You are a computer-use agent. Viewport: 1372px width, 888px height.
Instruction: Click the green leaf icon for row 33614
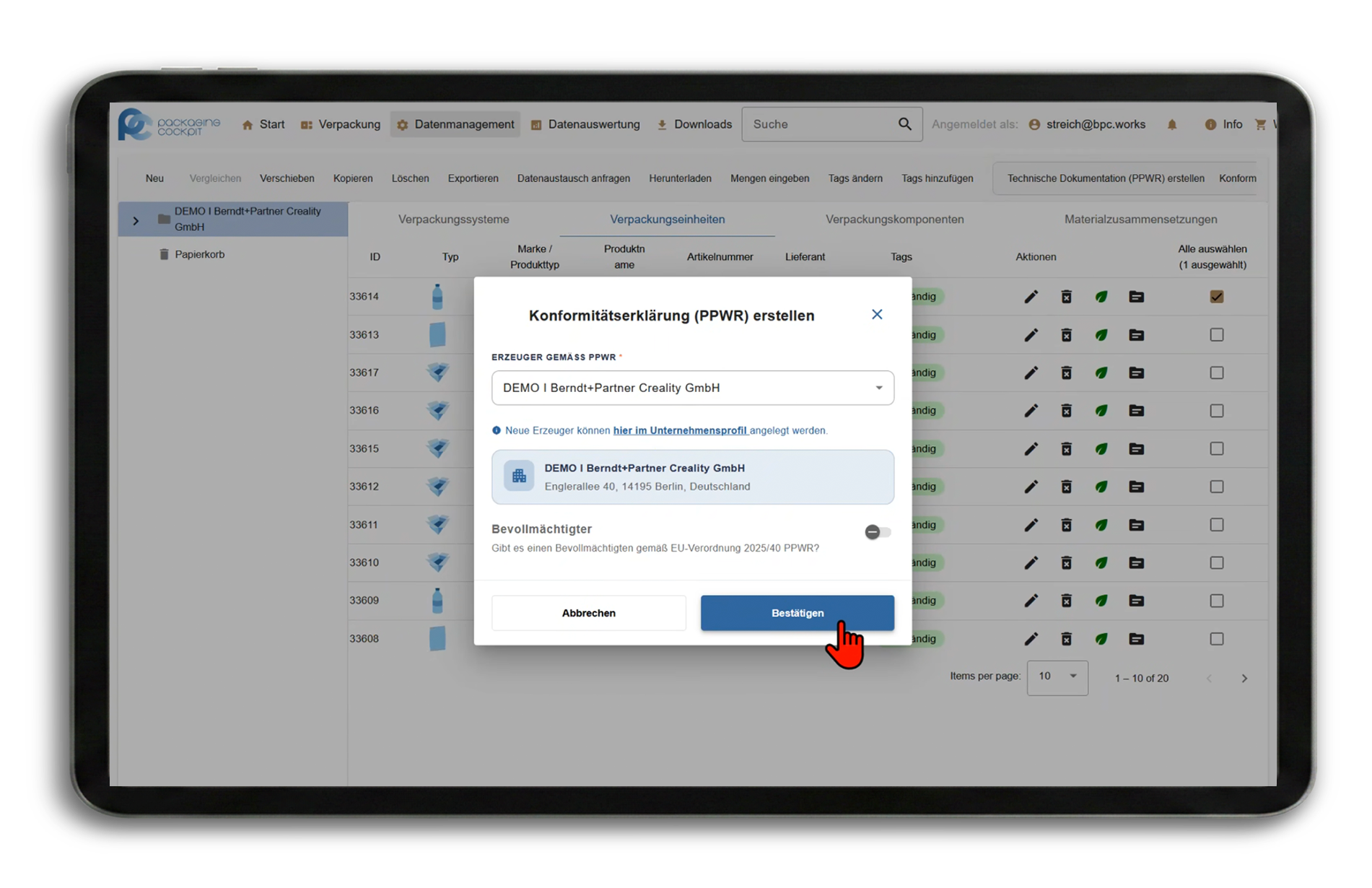[x=1101, y=297]
